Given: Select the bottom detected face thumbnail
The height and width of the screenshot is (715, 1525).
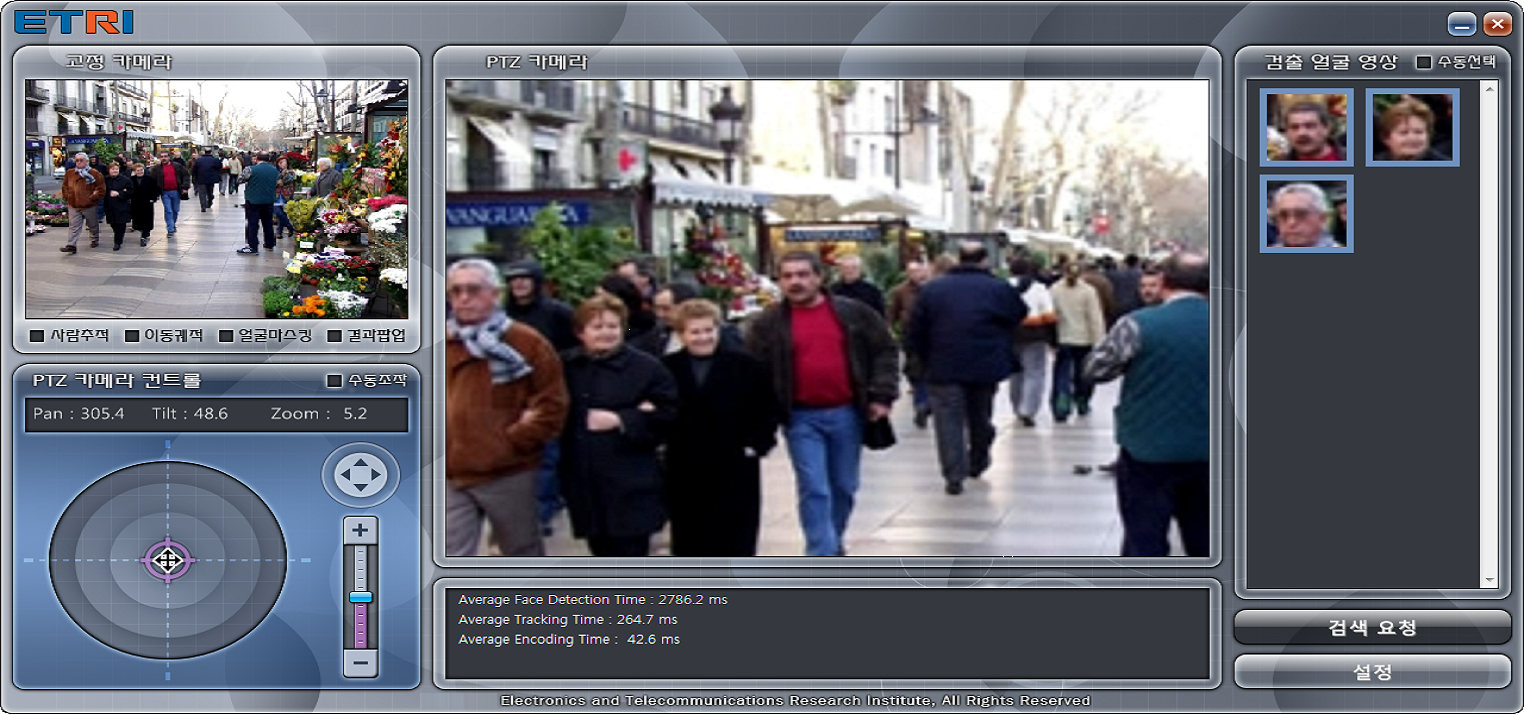Looking at the screenshot, I should tap(1306, 214).
